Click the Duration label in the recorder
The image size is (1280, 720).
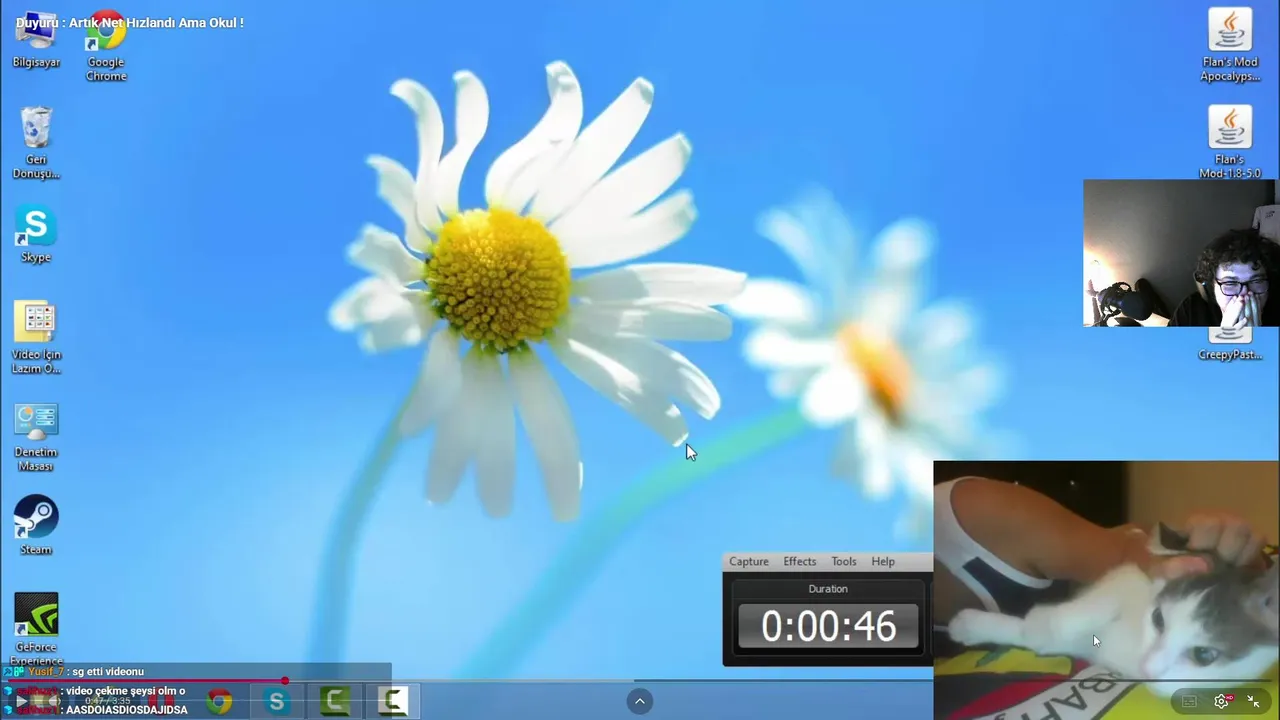point(828,589)
